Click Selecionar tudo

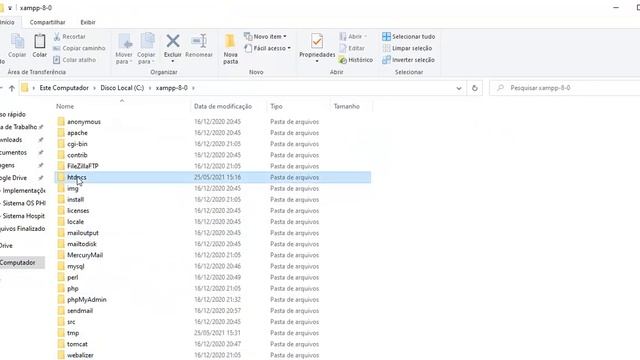point(408,37)
